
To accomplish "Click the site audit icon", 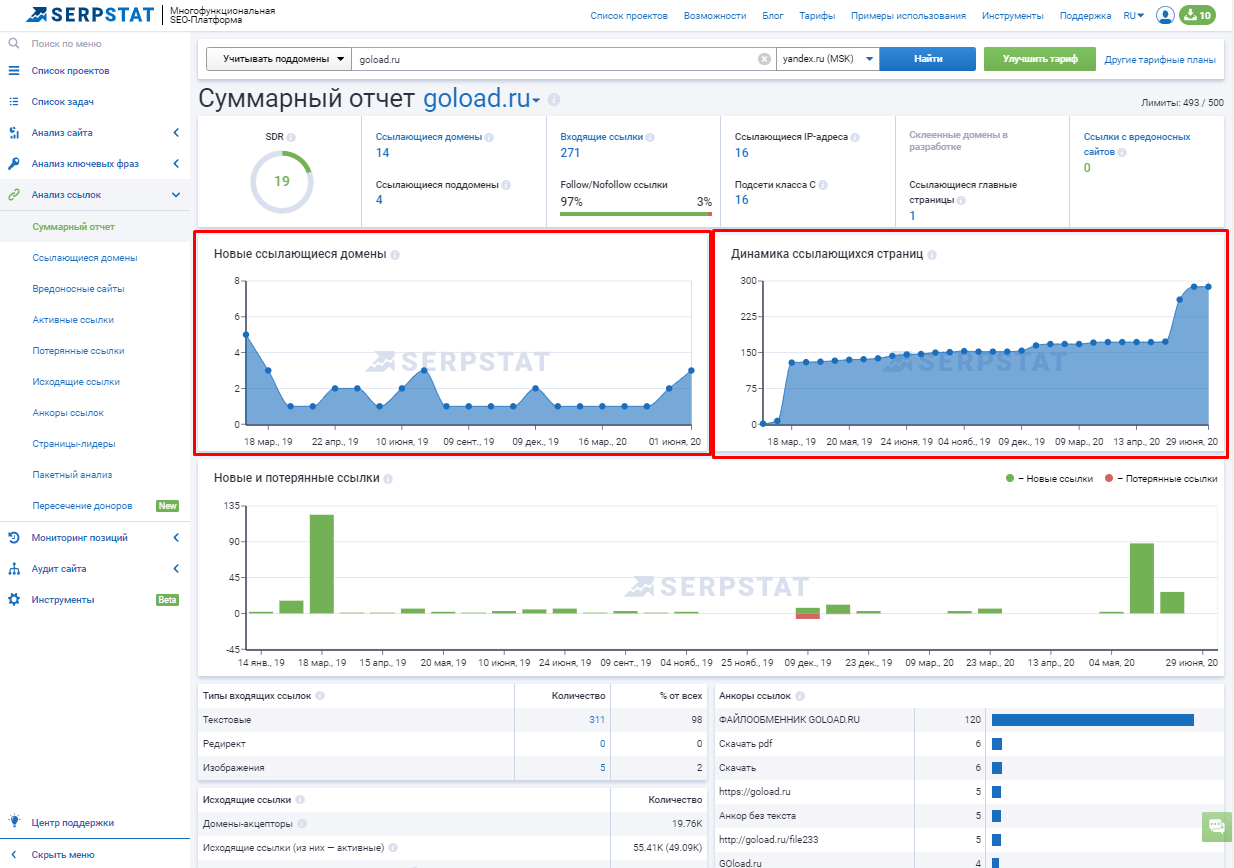I will tap(14, 569).
